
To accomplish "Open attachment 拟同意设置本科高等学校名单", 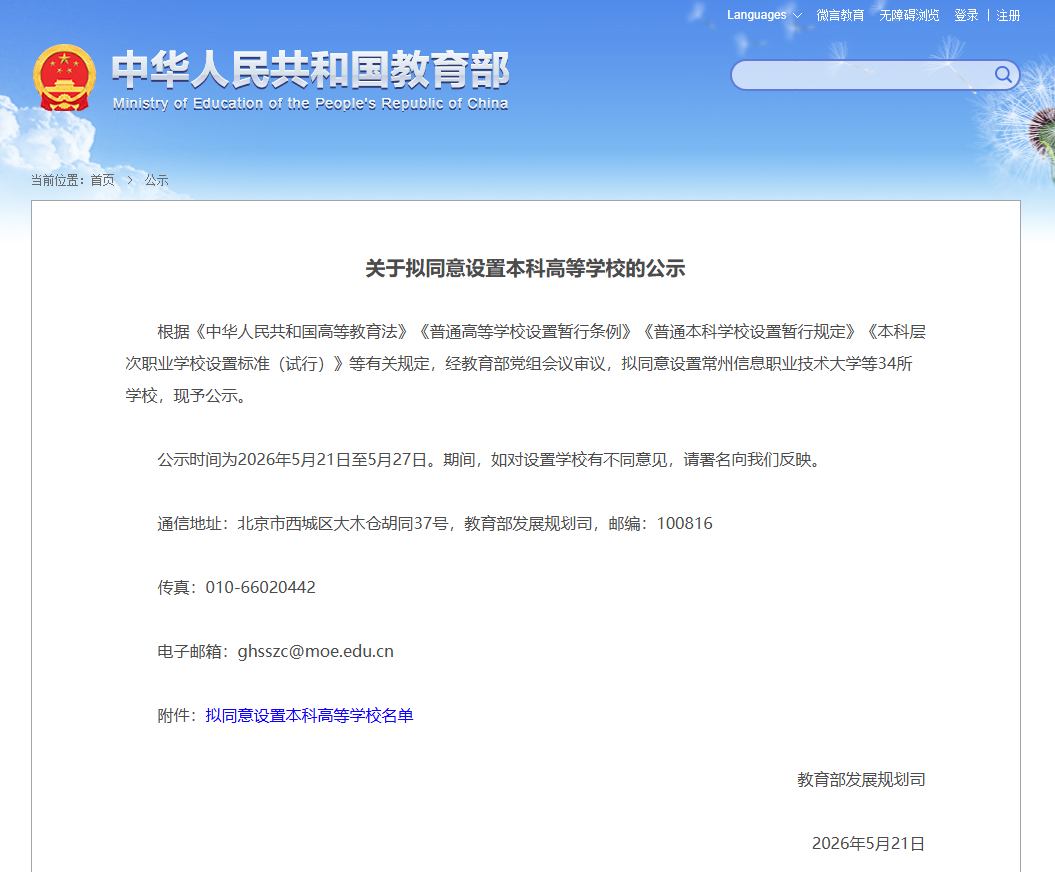I will (309, 716).
